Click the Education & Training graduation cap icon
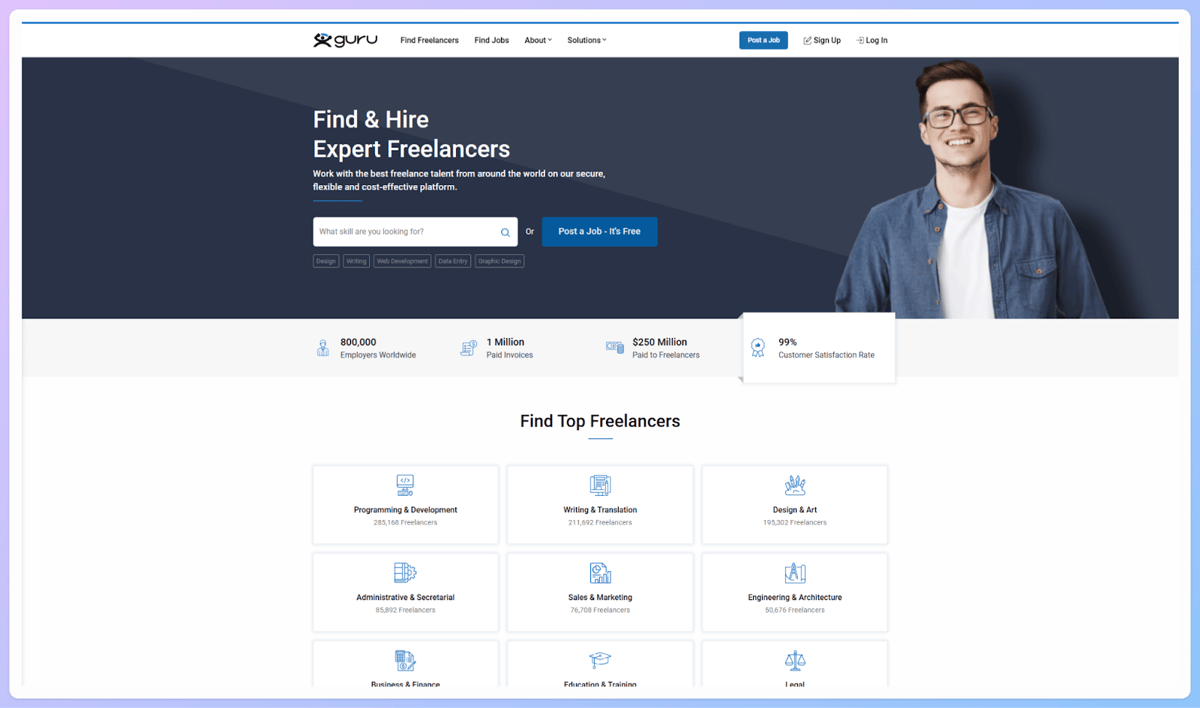Image resolution: width=1200 pixels, height=708 pixels. (x=600, y=660)
